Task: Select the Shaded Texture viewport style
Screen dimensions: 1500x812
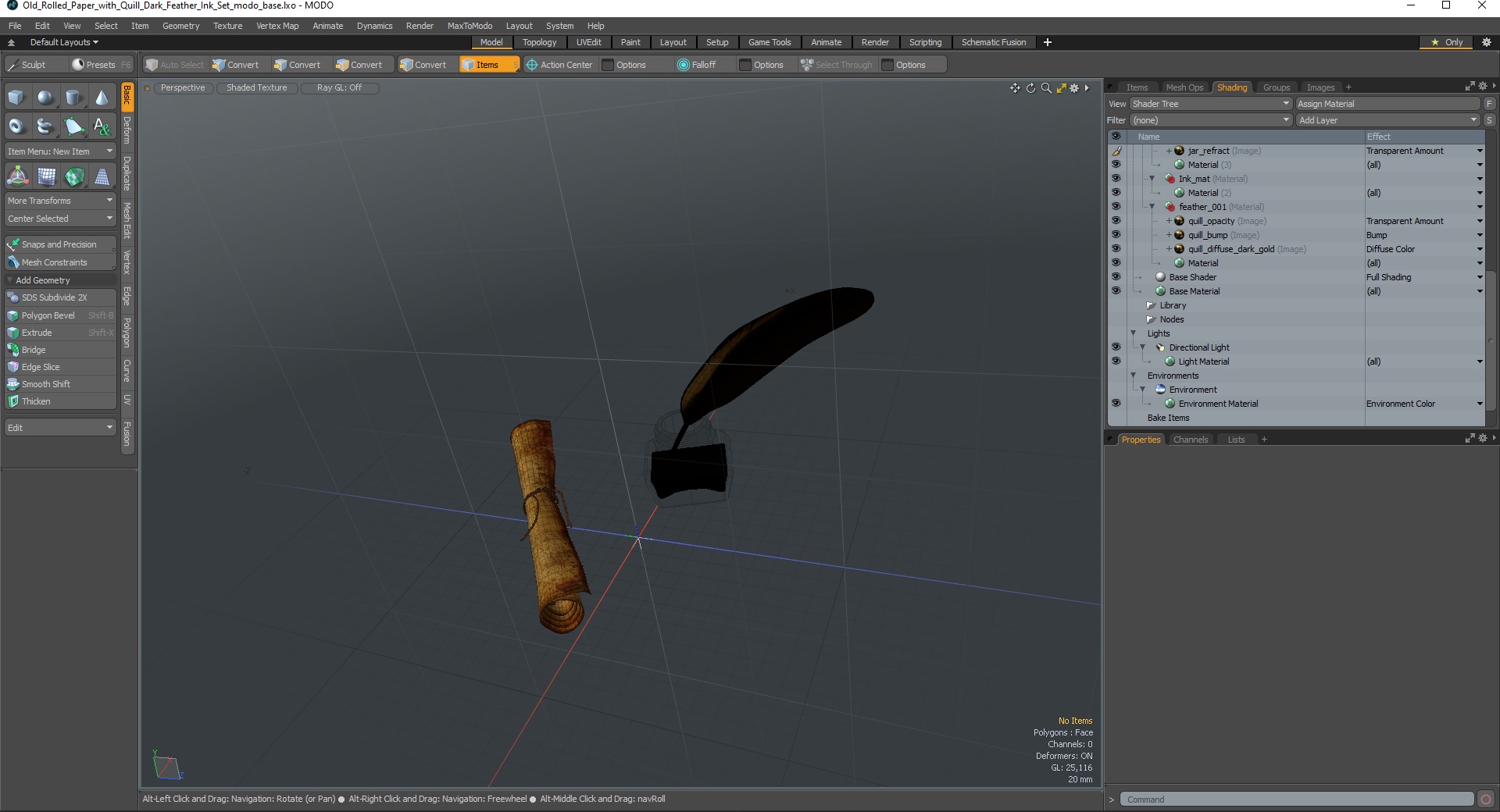Action: click(x=257, y=87)
